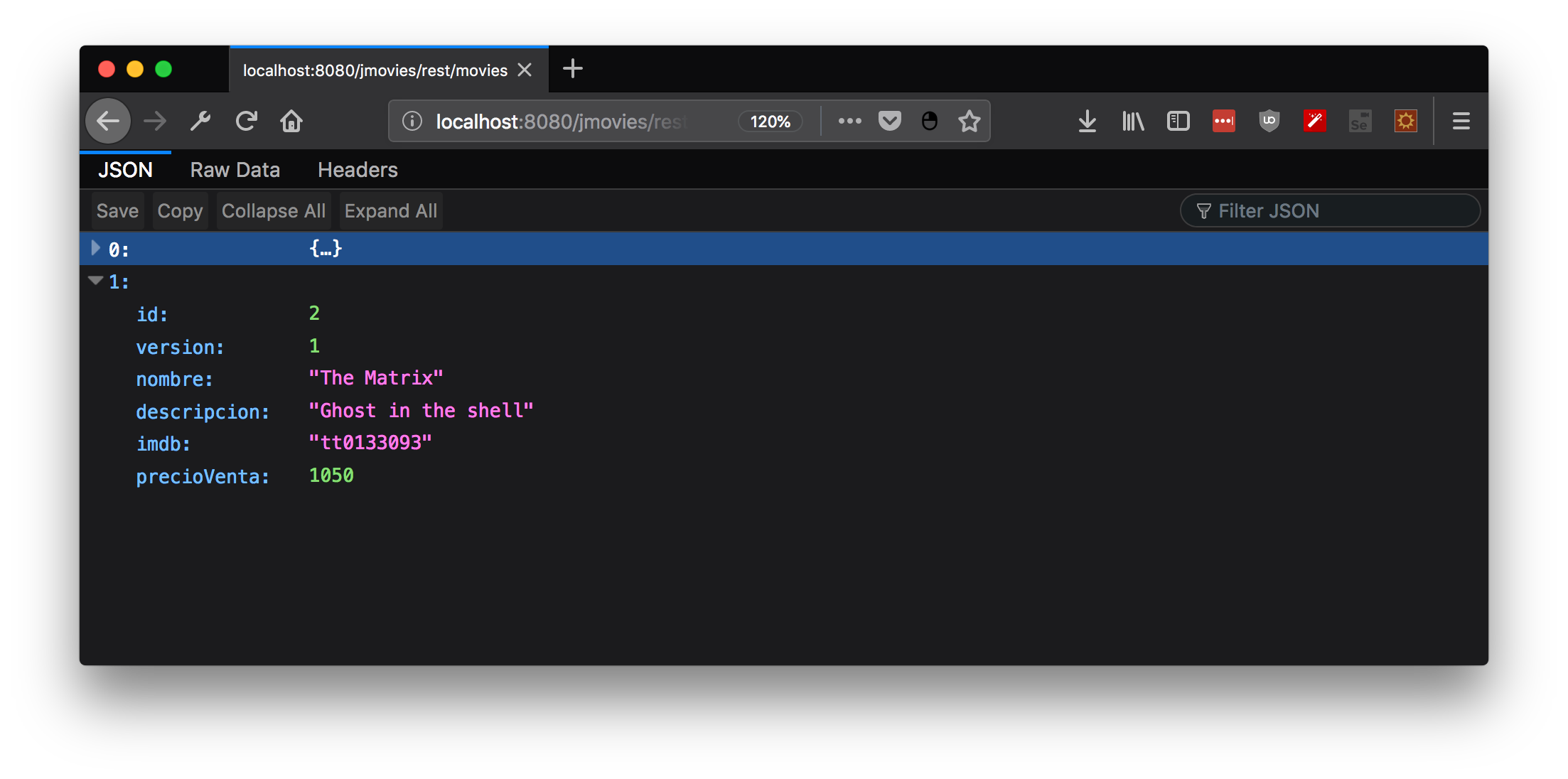Screen dimensions: 1568x779
Task: Click the download icon in toolbar
Action: (x=1087, y=122)
